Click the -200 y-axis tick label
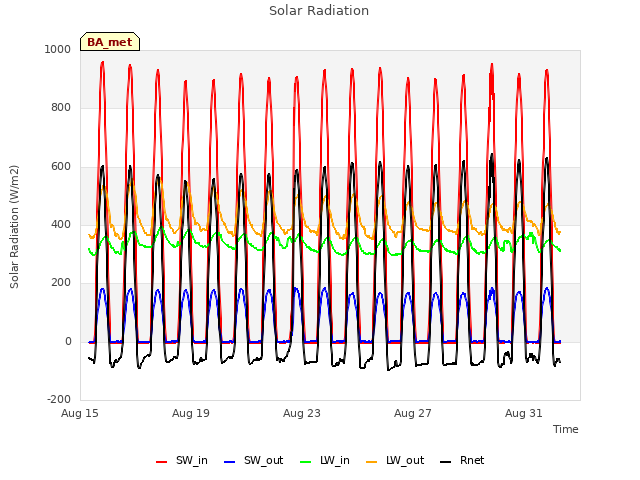Screen dimensions: 640x480 [59, 399]
